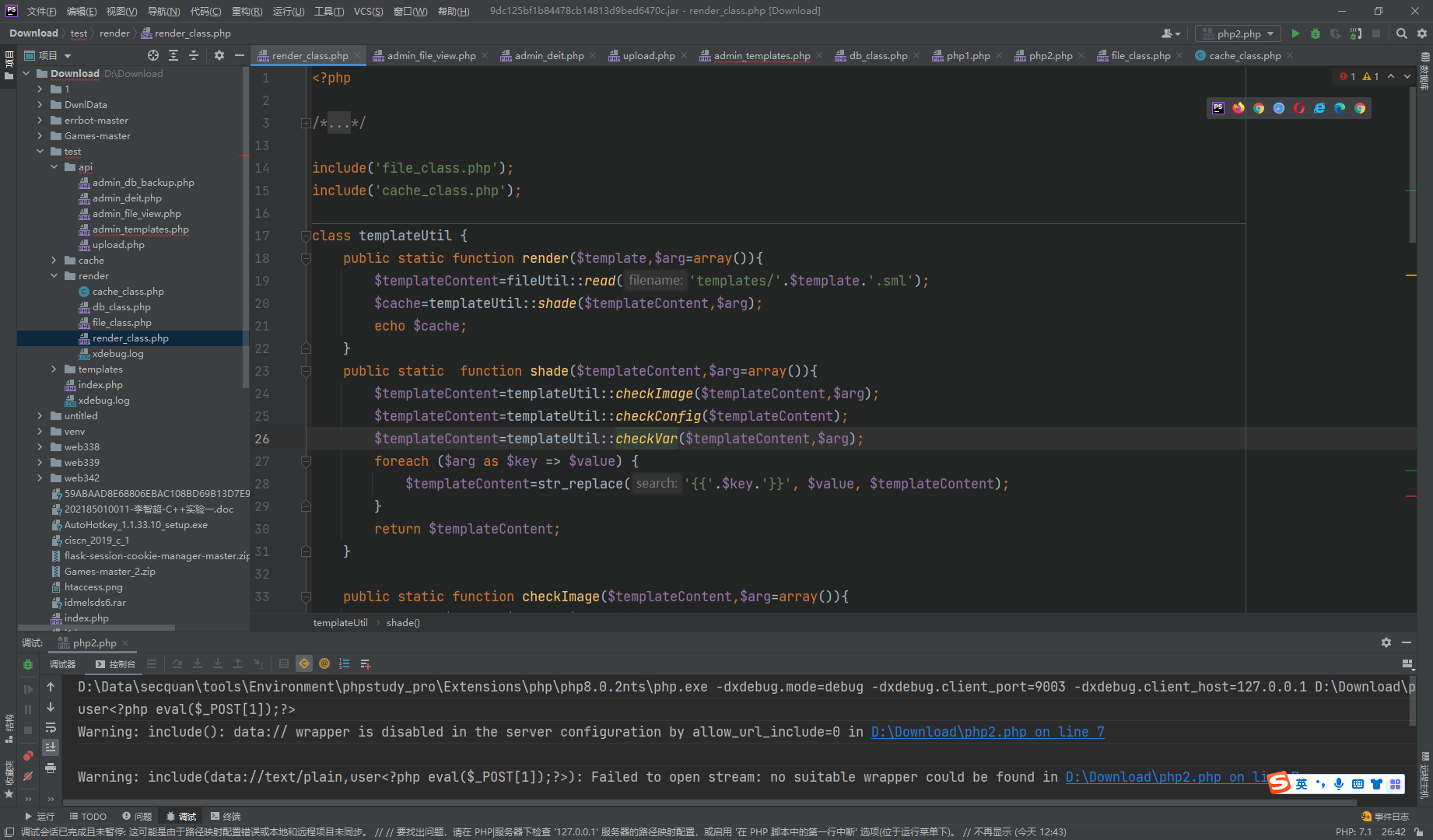The height and width of the screenshot is (840, 1433).
Task: Open the TODO tool window
Action: pyautogui.click(x=88, y=816)
